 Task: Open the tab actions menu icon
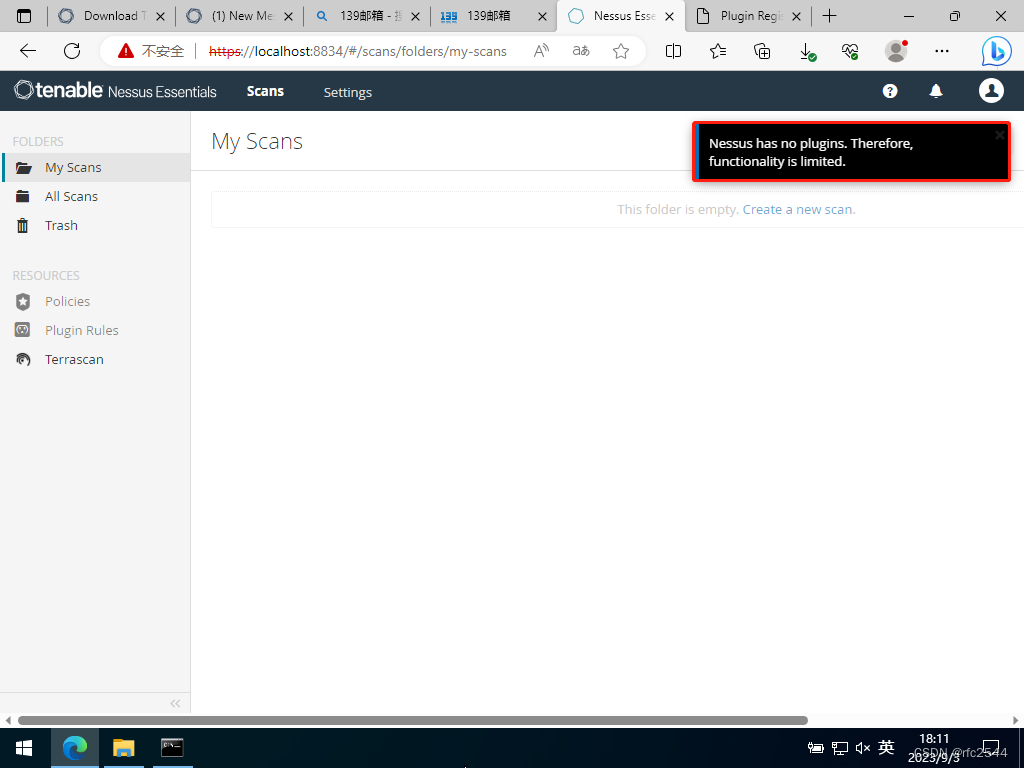pos(24,16)
